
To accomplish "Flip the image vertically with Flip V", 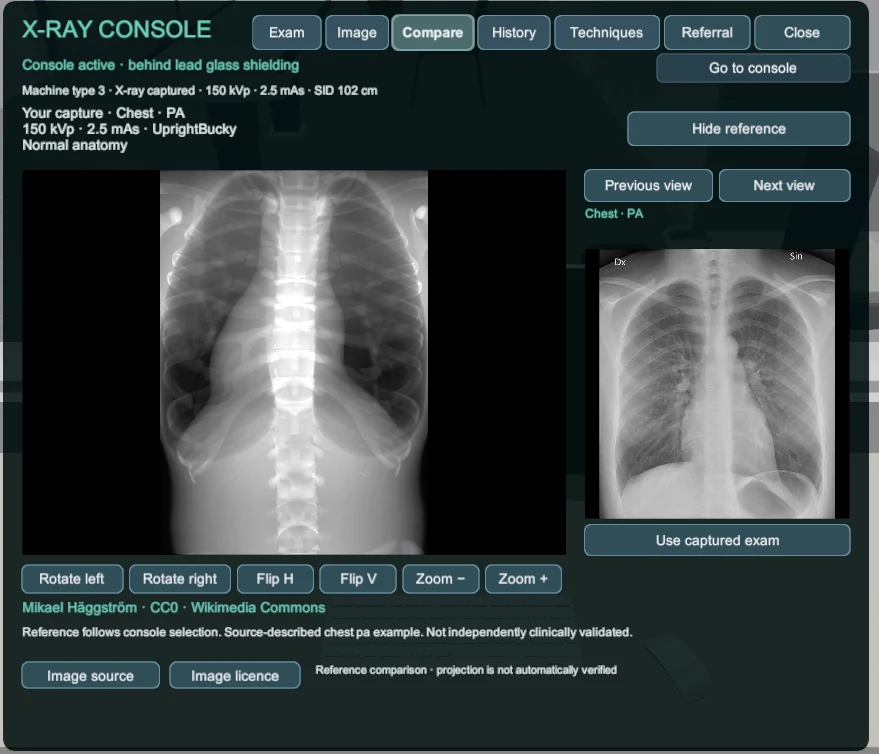I will (x=358, y=579).
